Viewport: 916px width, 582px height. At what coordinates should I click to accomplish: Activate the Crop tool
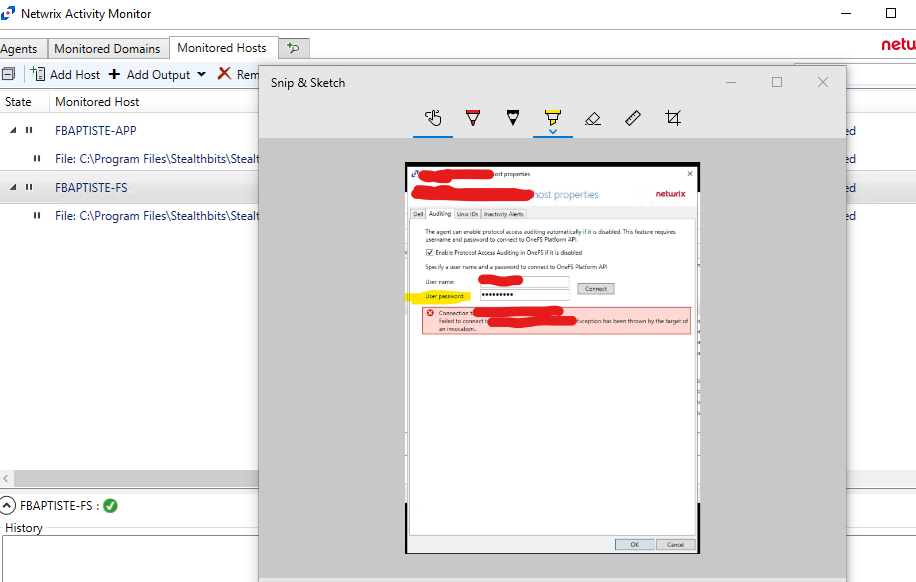tap(672, 117)
